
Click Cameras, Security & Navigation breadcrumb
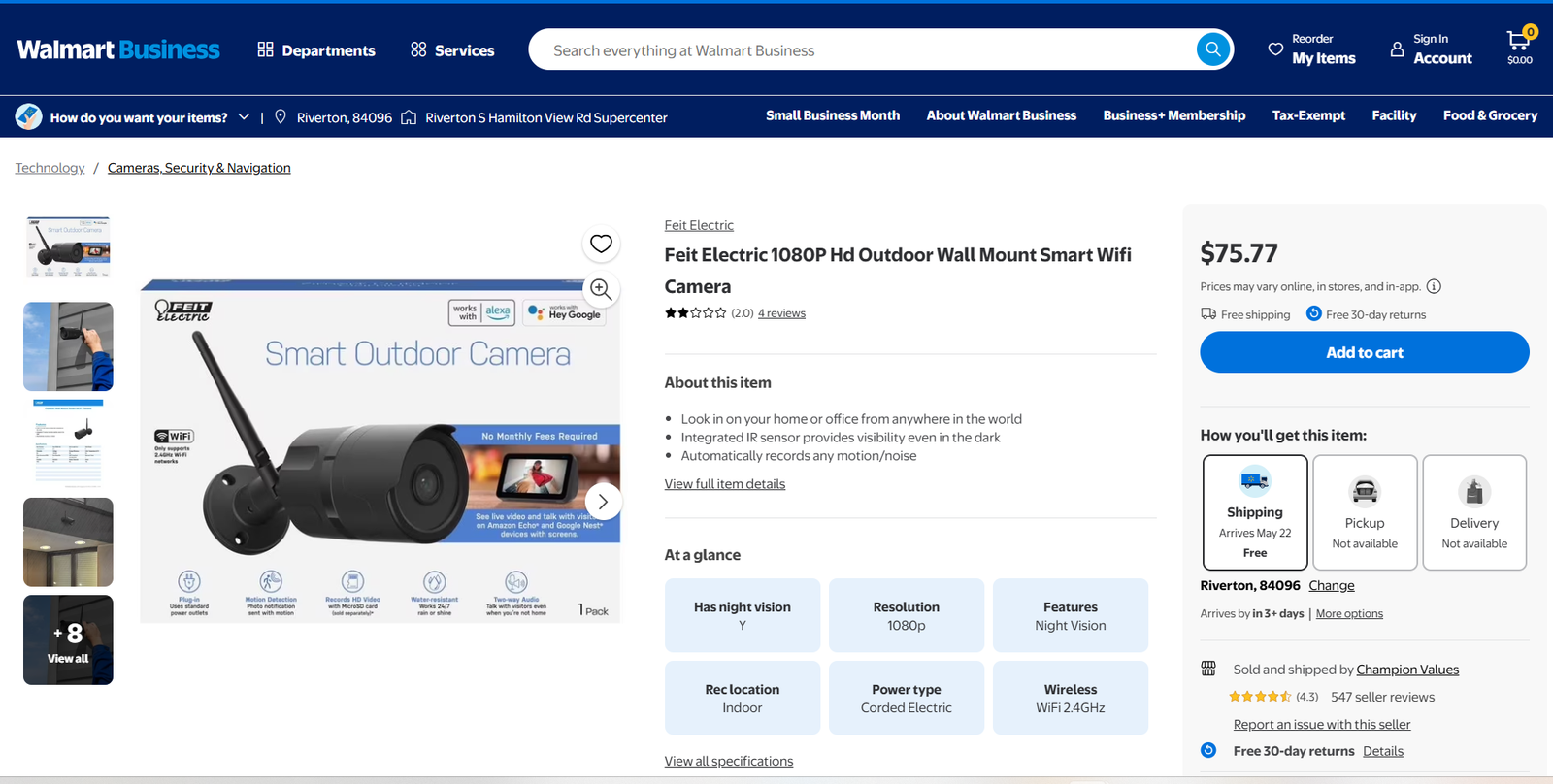coord(199,168)
